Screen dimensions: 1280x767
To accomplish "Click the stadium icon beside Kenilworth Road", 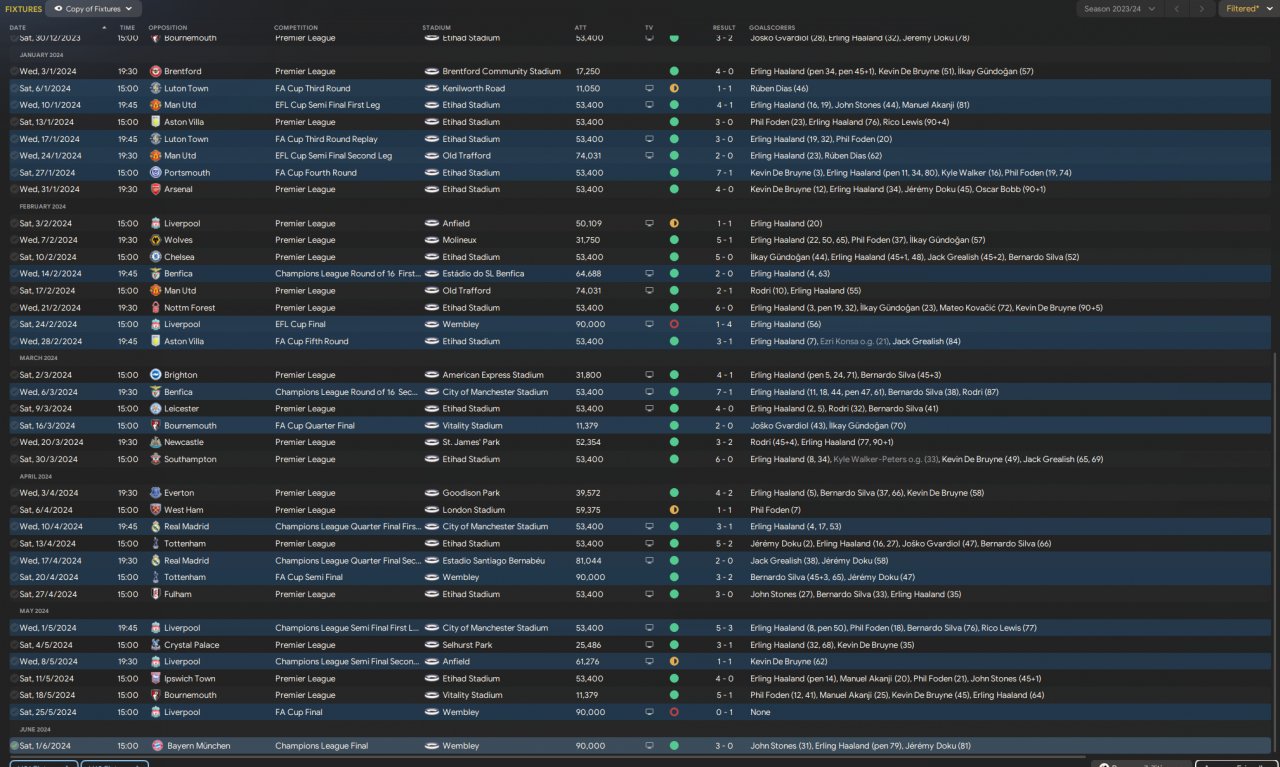I will point(431,88).
